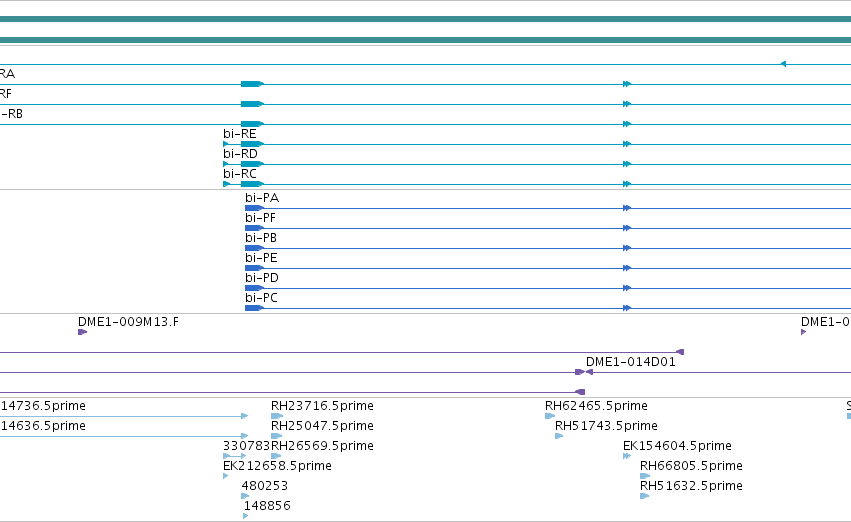
Task: Click the bi-RD transcript label
Action: click(240, 154)
